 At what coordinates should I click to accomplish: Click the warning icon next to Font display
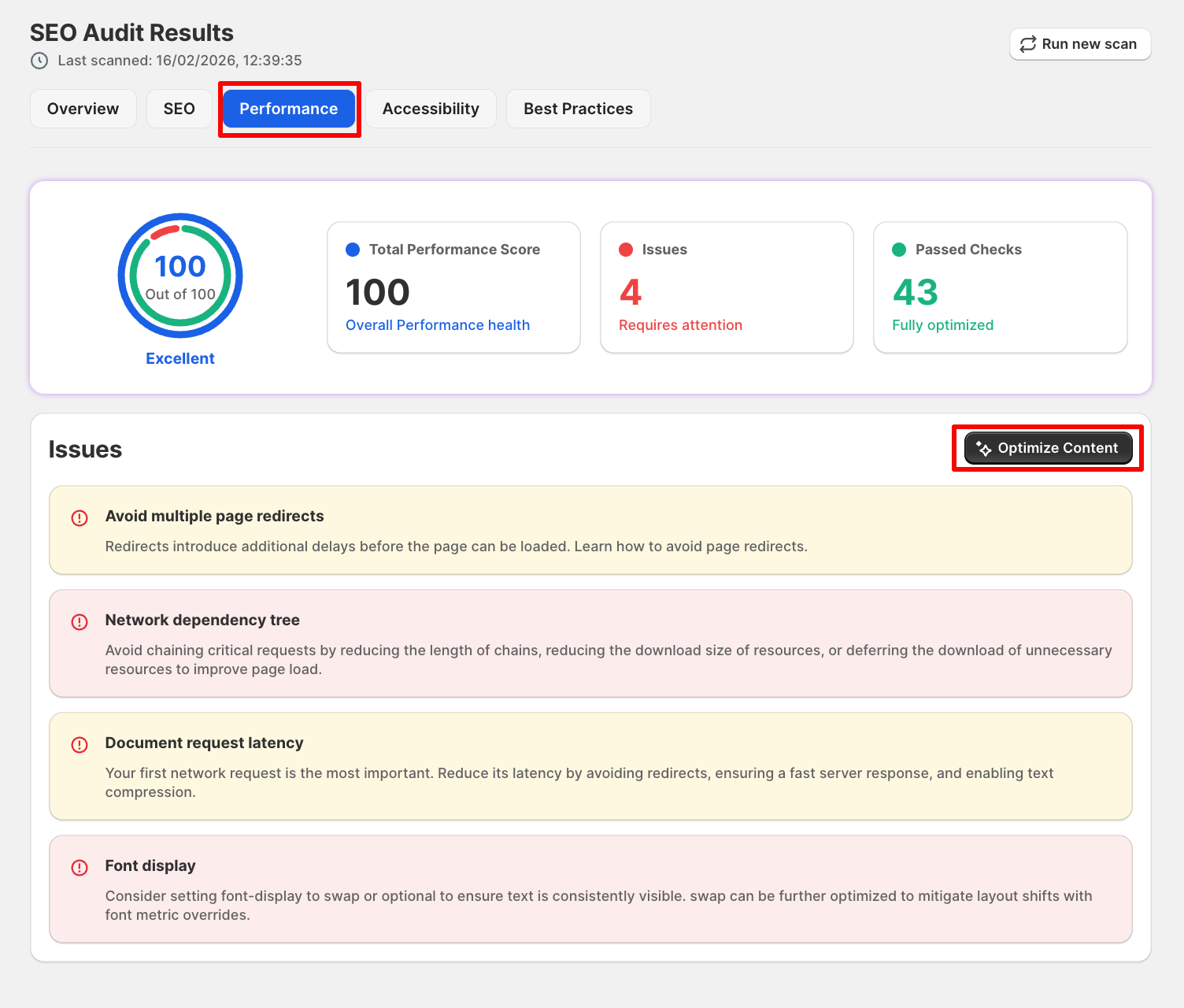pyautogui.click(x=80, y=867)
